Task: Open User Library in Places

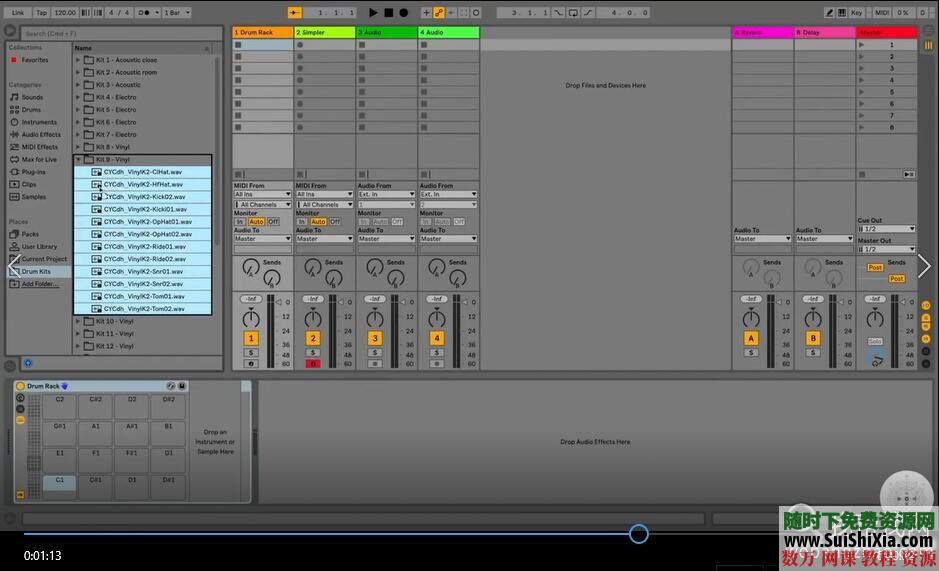Action: [39, 246]
